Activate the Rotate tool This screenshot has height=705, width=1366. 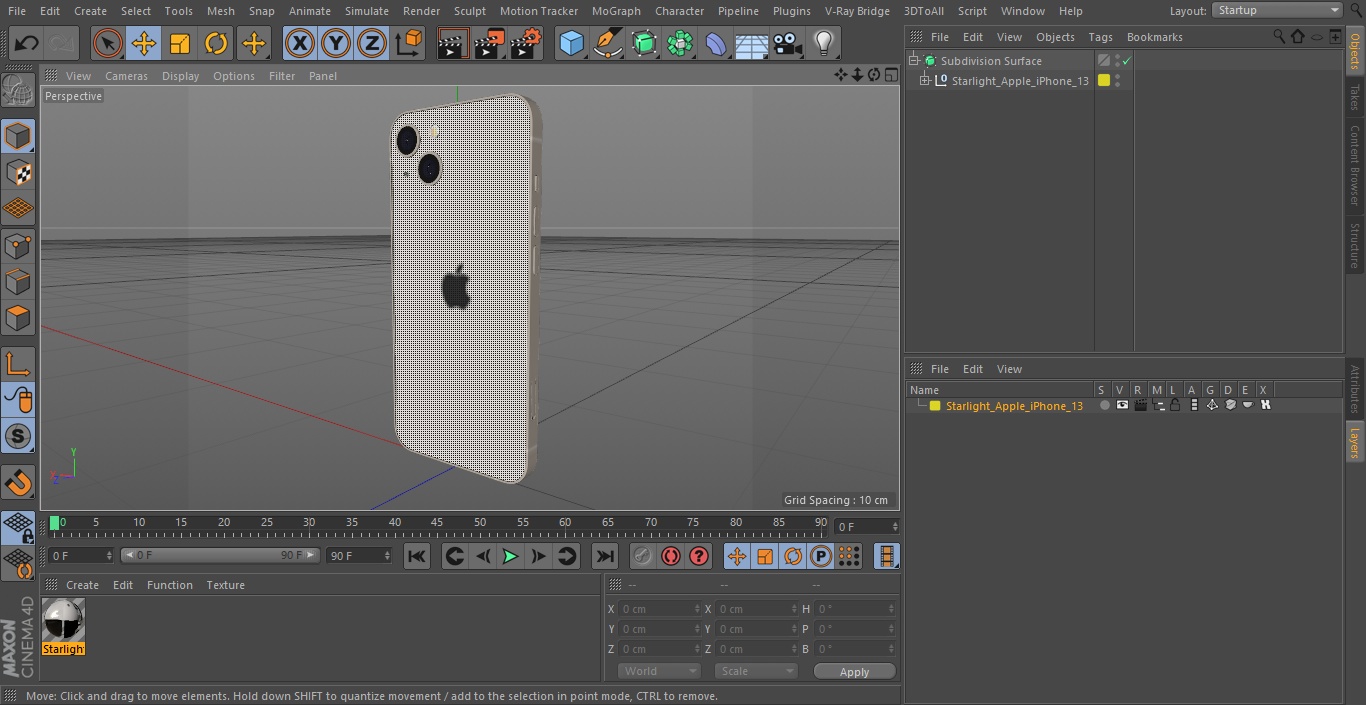click(x=216, y=43)
